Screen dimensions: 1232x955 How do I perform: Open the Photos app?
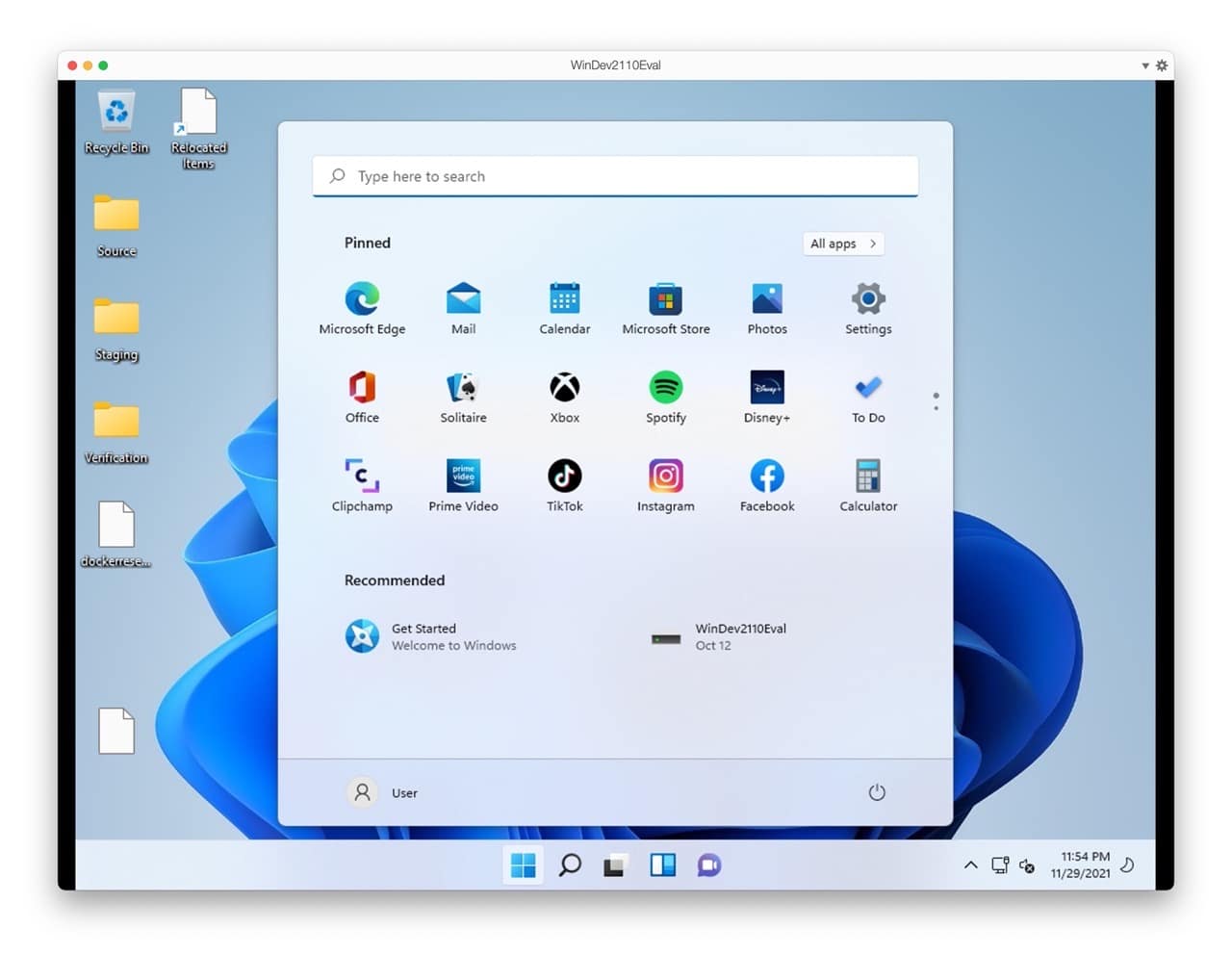[x=767, y=308]
